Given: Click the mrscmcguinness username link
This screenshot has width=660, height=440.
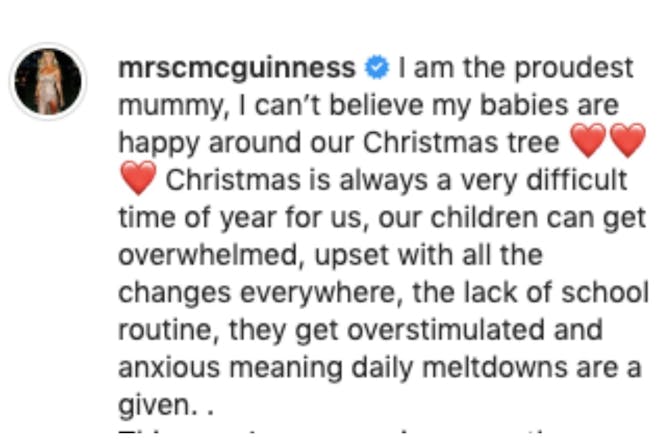Looking at the screenshot, I should coord(237,68).
